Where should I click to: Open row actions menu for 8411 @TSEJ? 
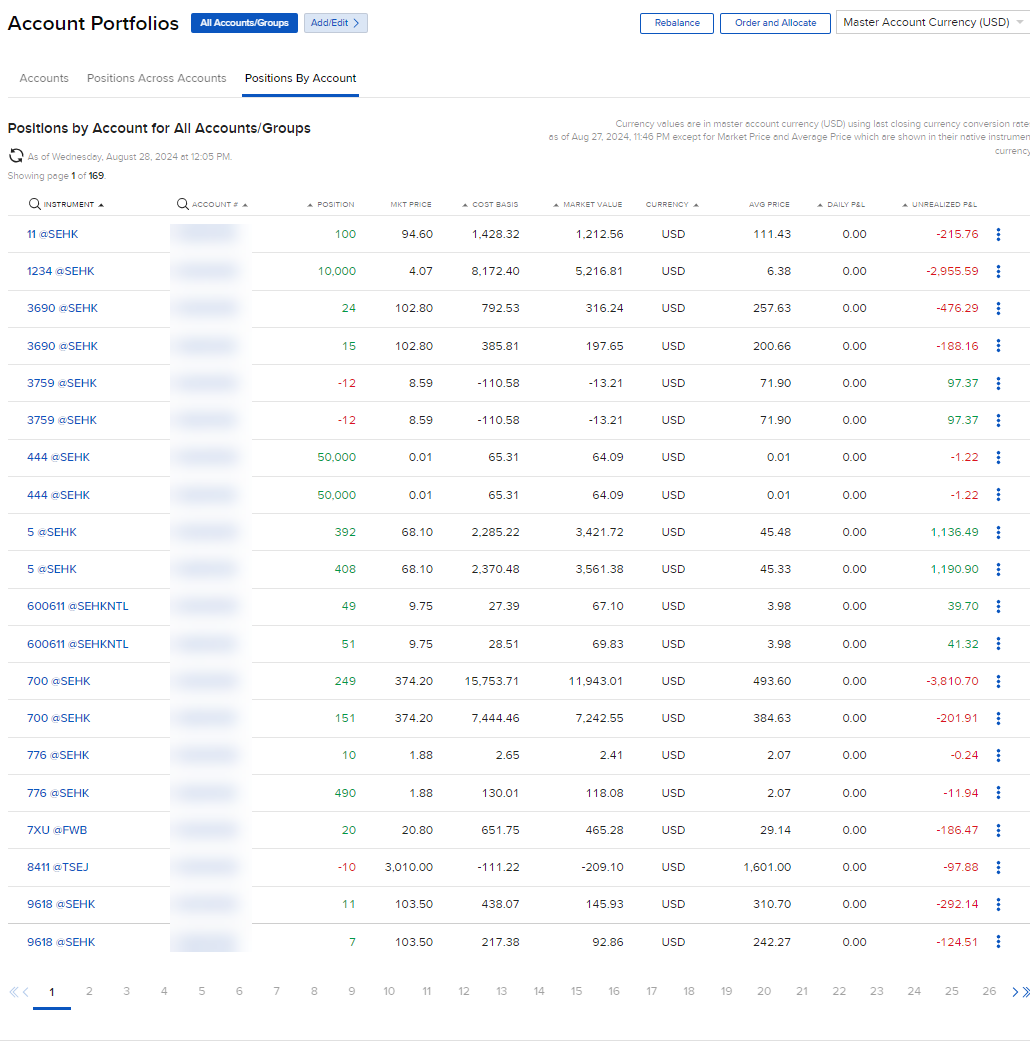pyautogui.click(x=997, y=866)
